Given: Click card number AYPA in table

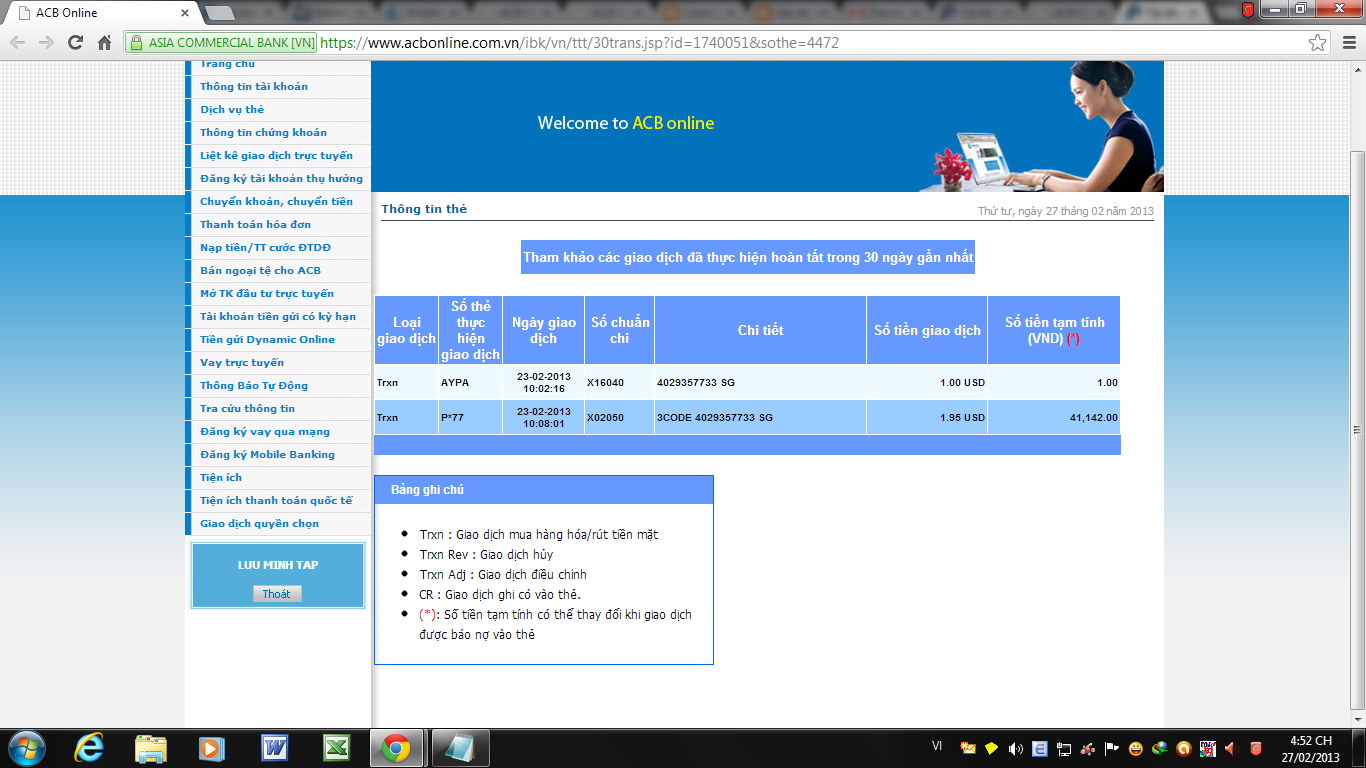Looking at the screenshot, I should [x=455, y=383].
